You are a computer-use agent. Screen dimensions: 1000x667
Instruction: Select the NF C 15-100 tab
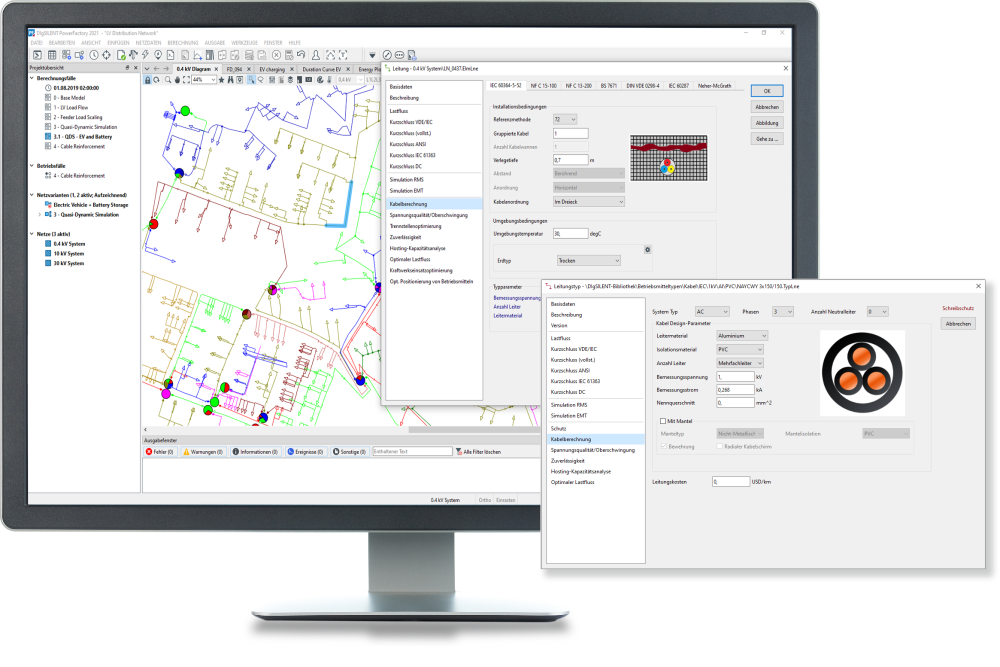pyautogui.click(x=543, y=85)
